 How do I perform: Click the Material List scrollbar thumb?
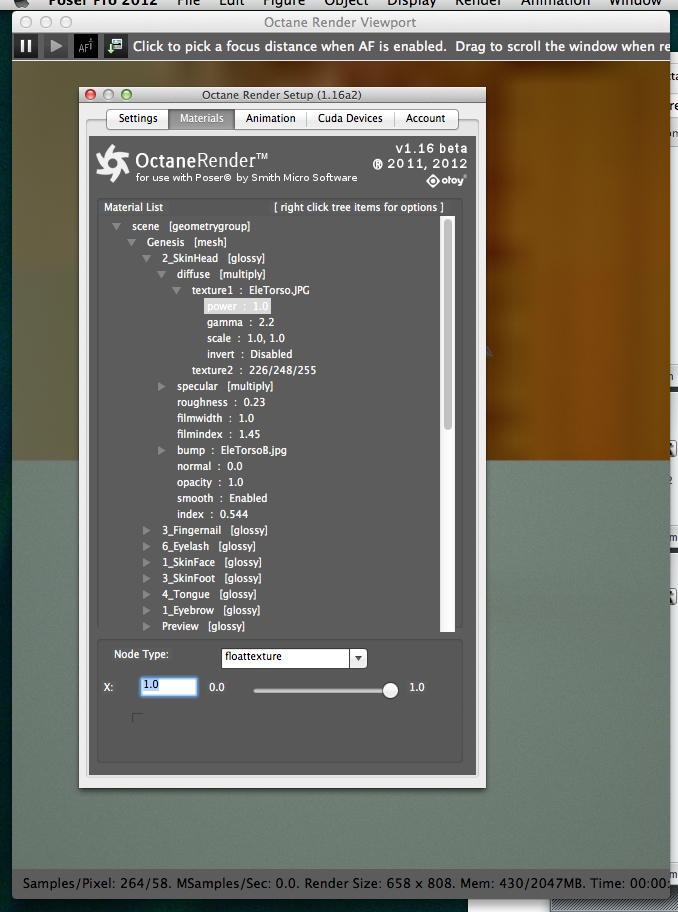[448, 325]
